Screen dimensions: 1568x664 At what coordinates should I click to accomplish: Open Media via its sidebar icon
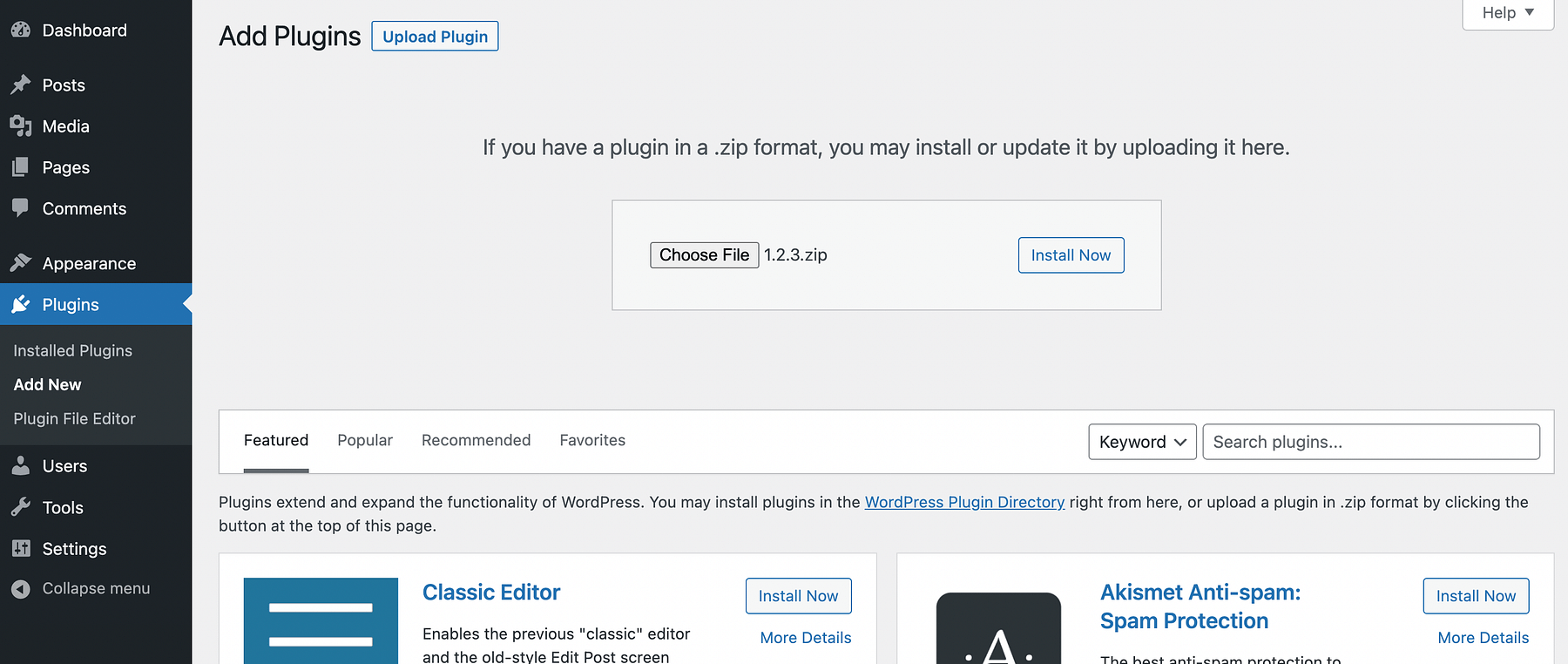[21, 126]
